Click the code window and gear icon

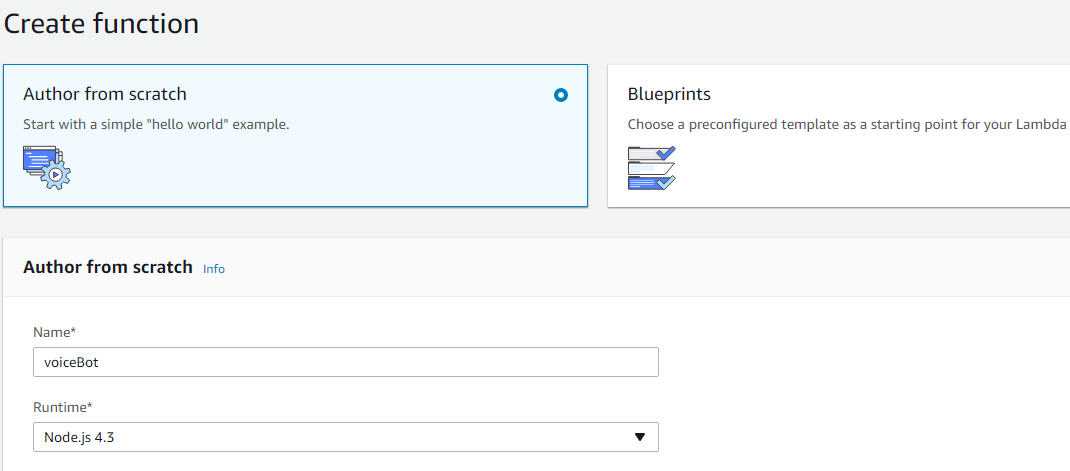coord(46,167)
